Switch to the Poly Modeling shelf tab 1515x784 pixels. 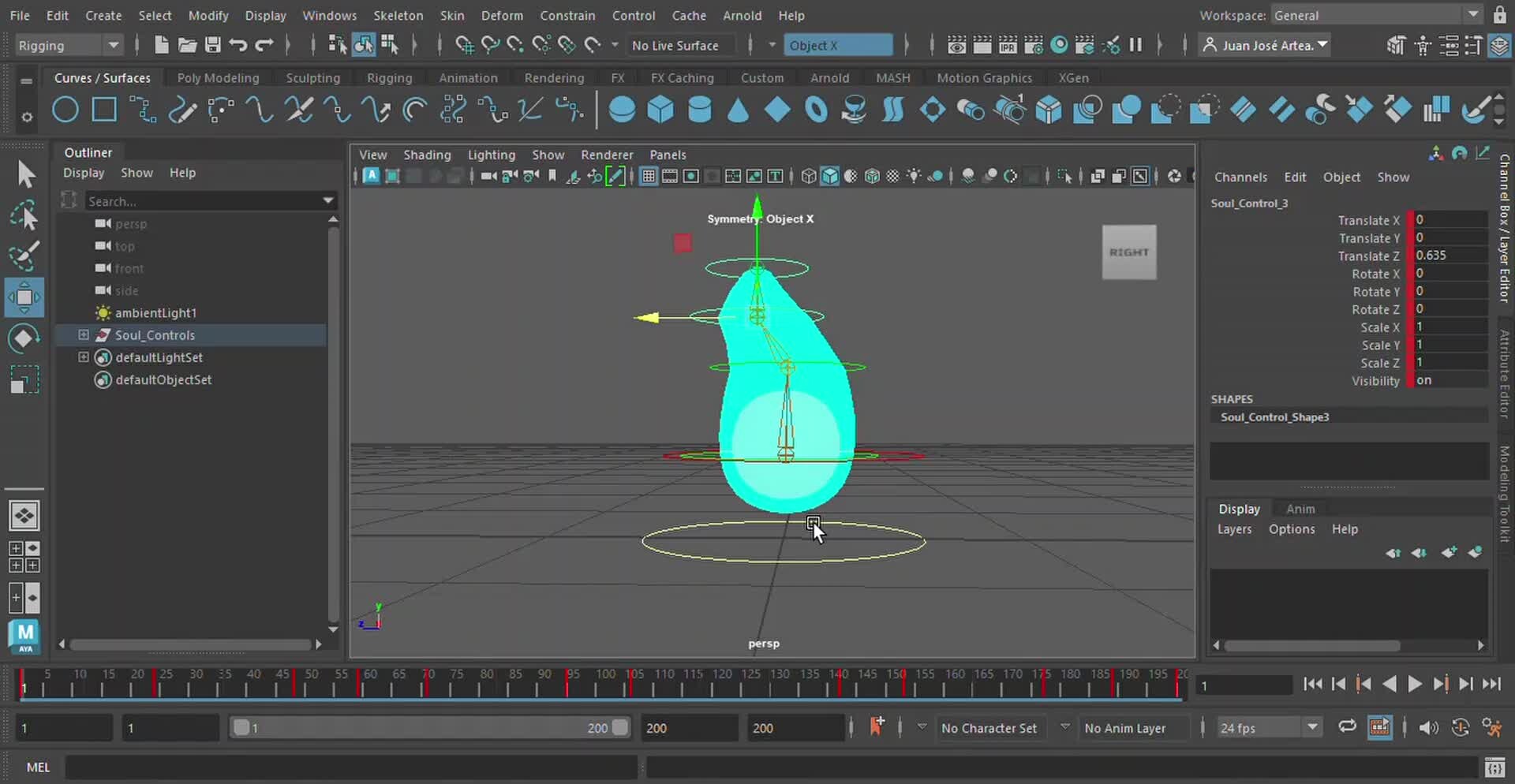tap(218, 78)
